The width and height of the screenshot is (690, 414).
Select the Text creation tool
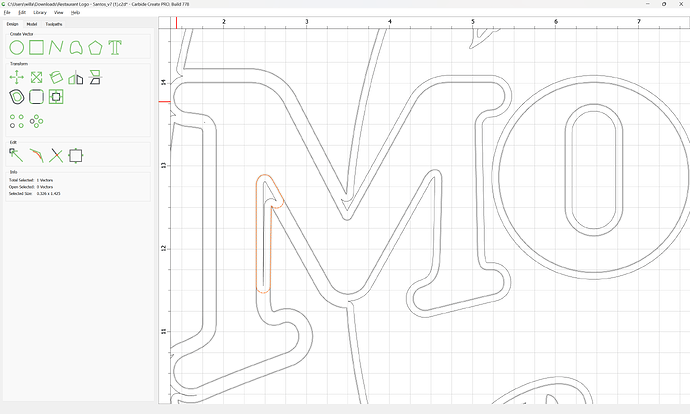115,48
